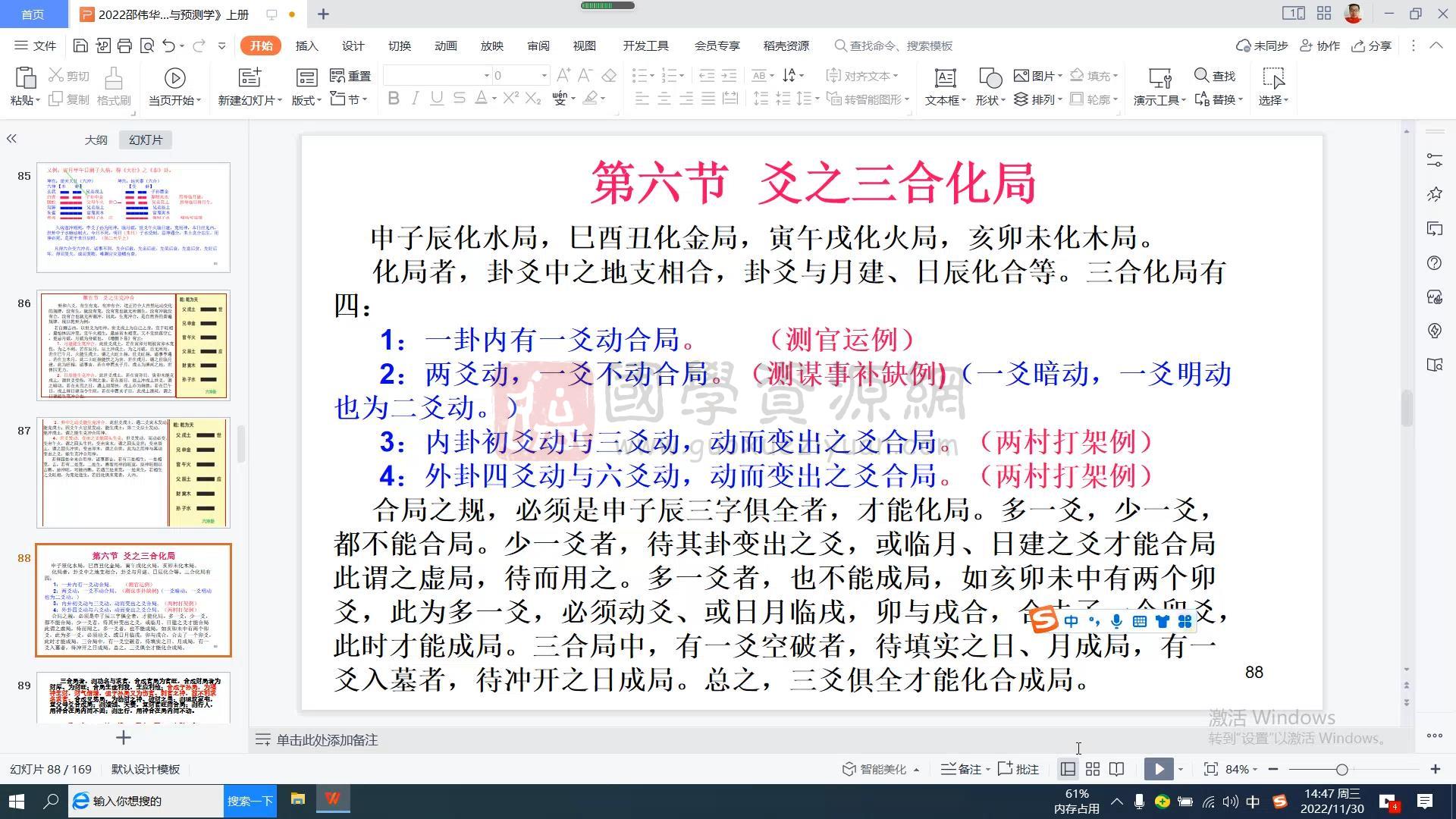Toggle Strikethrough formatting
1456x819 pixels.
tap(459, 99)
